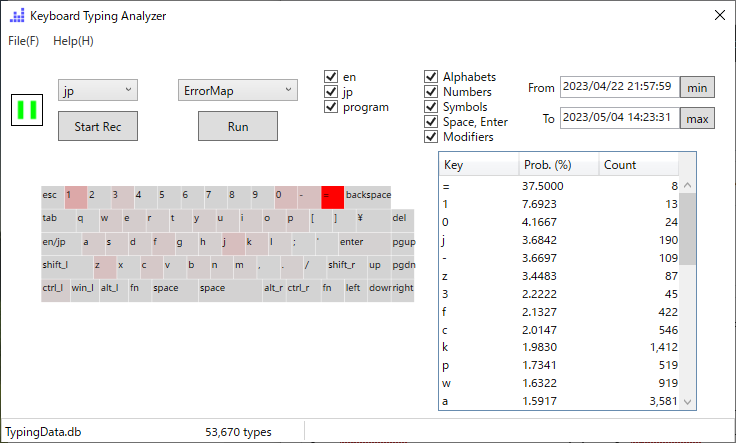Open the jp layout dropdown
Viewport: 736px width, 443px height.
[98, 90]
